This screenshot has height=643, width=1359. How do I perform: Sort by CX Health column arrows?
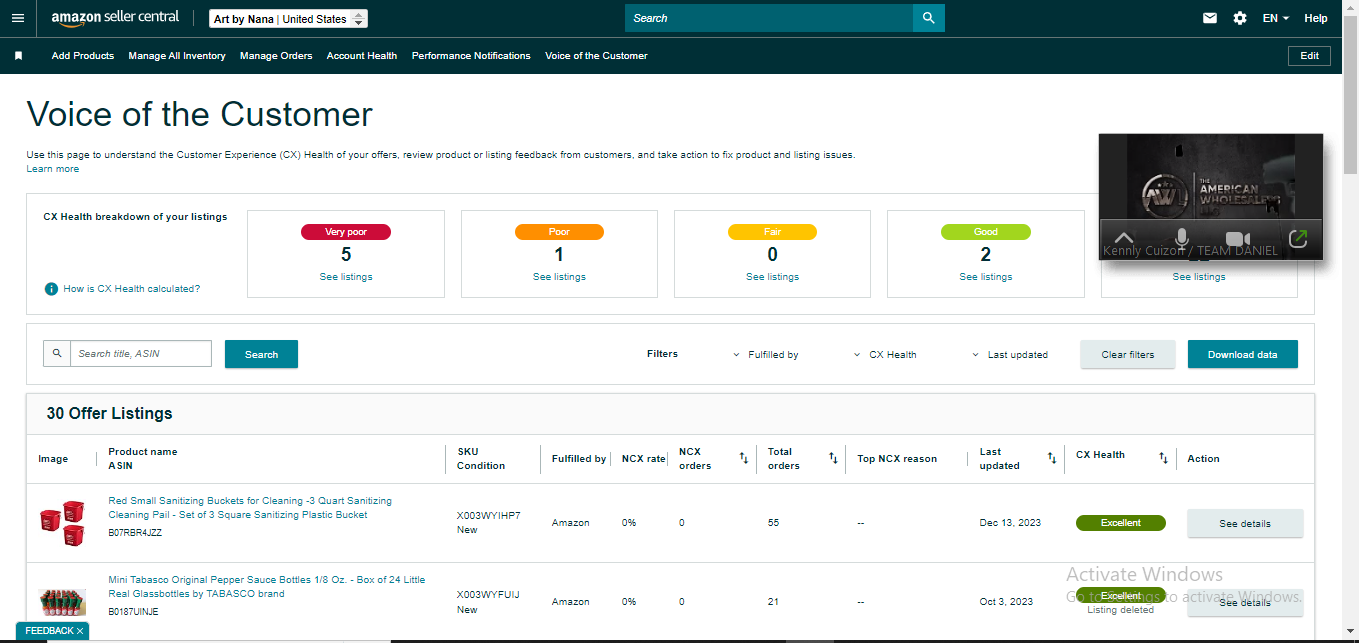pos(1163,458)
